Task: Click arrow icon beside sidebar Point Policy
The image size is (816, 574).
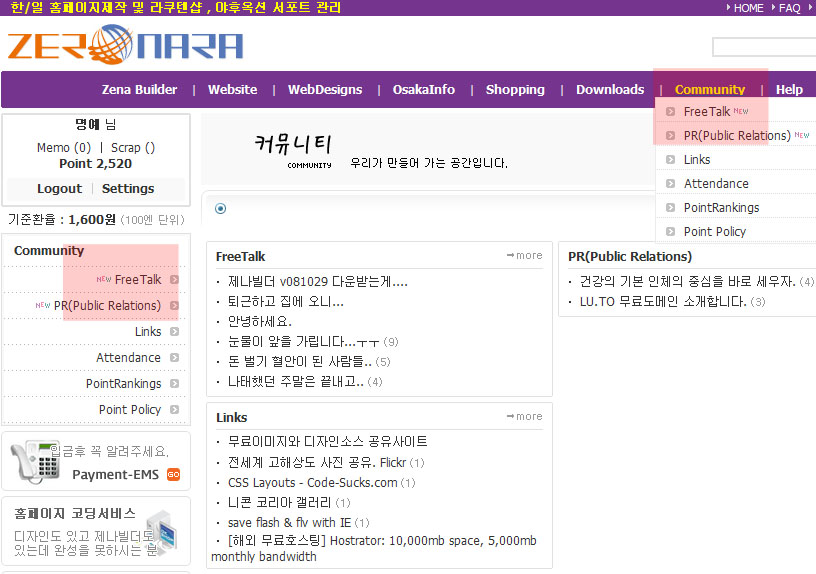Action: click(174, 410)
